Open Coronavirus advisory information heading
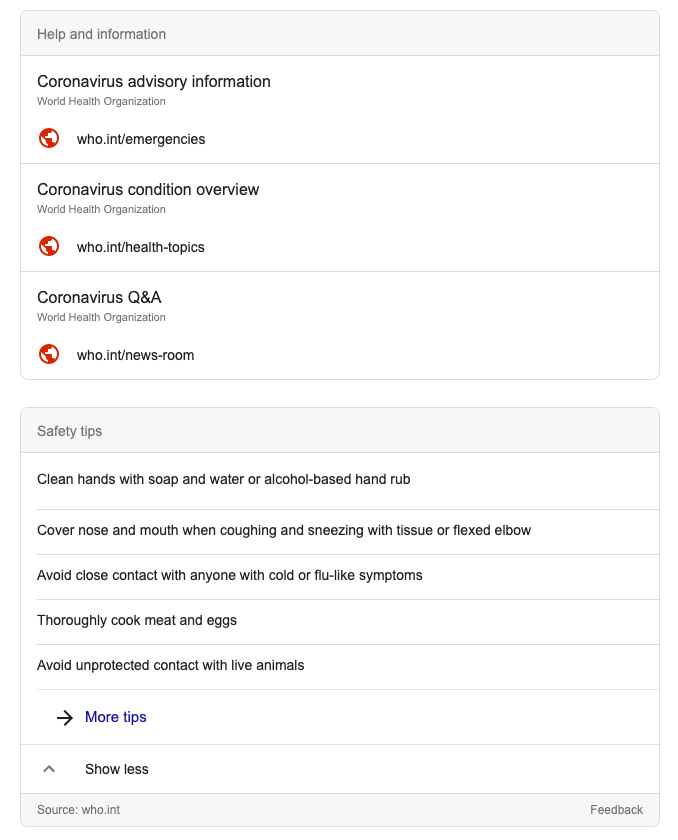This screenshot has height=840, width=678. pos(154,82)
